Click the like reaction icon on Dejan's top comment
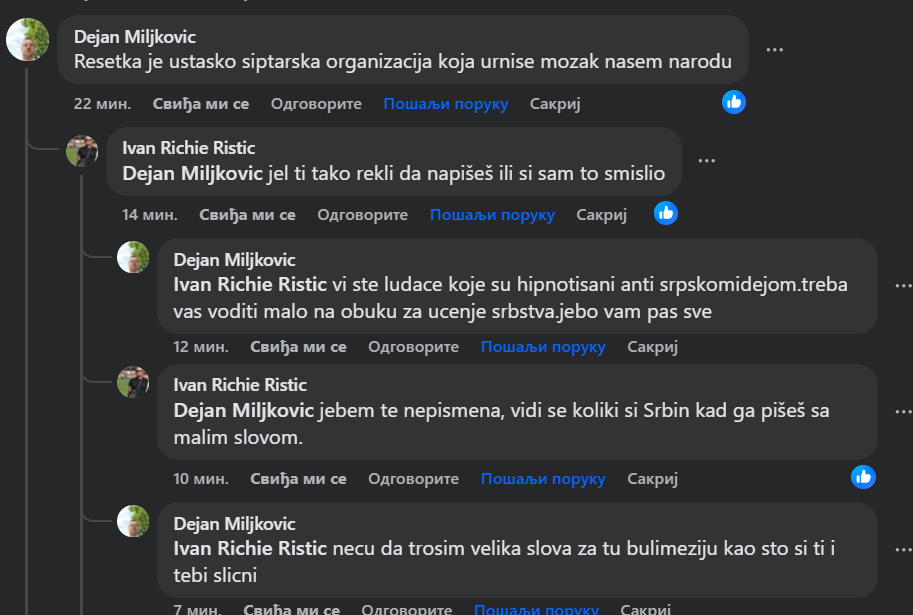This screenshot has height=615, width=913. click(734, 102)
